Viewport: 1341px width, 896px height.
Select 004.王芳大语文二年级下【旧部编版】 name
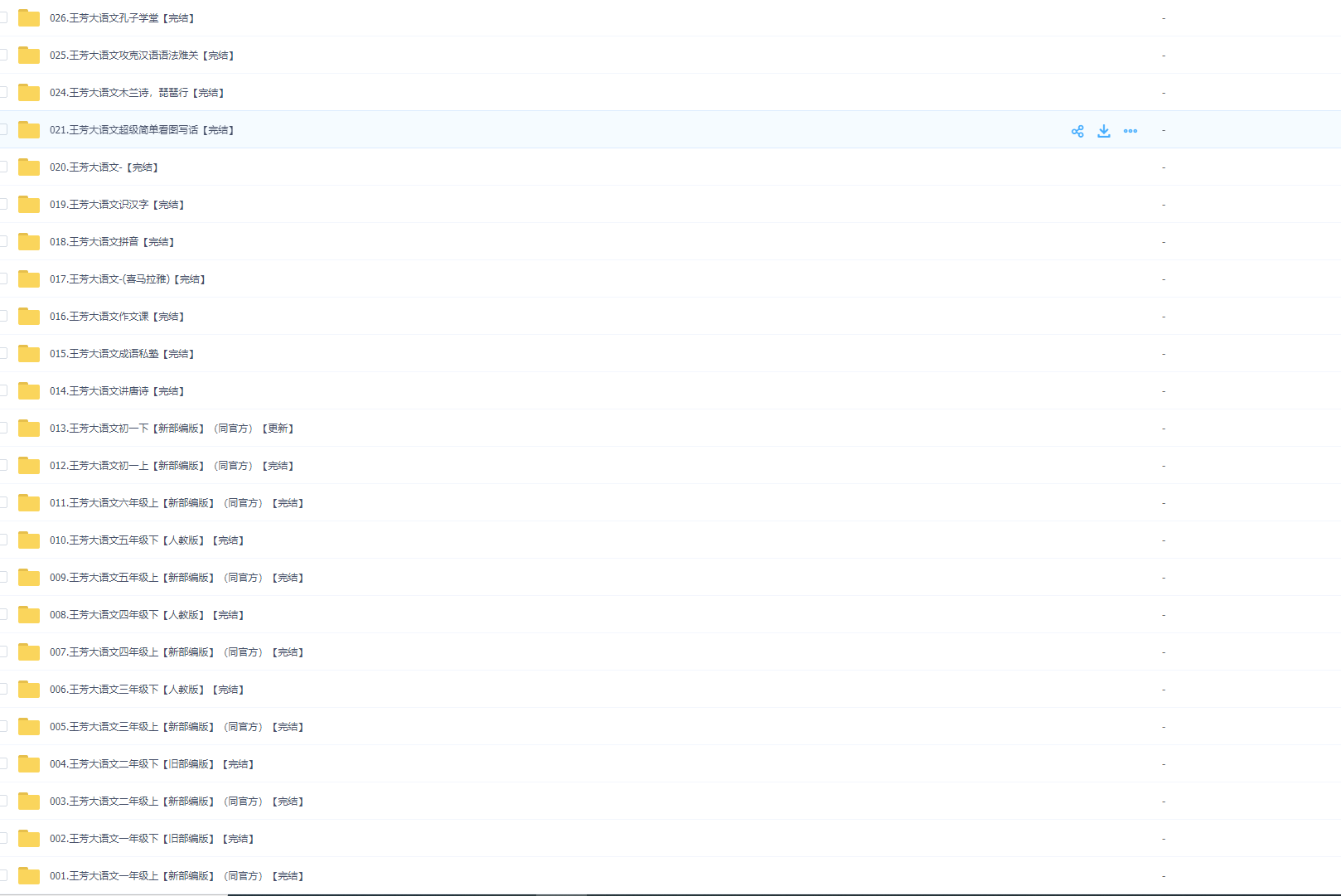[x=152, y=763]
